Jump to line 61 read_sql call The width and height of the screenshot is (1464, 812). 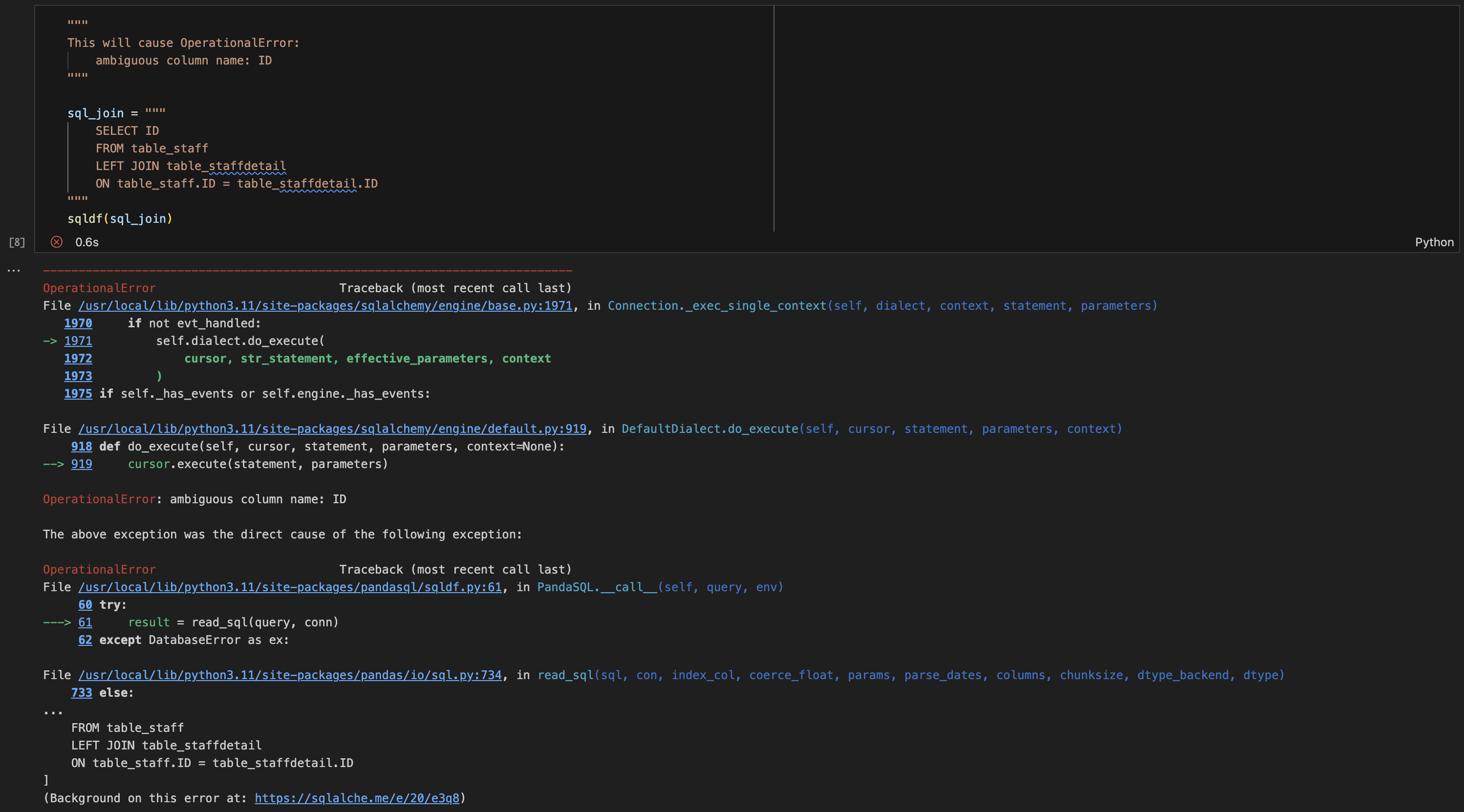(85, 622)
